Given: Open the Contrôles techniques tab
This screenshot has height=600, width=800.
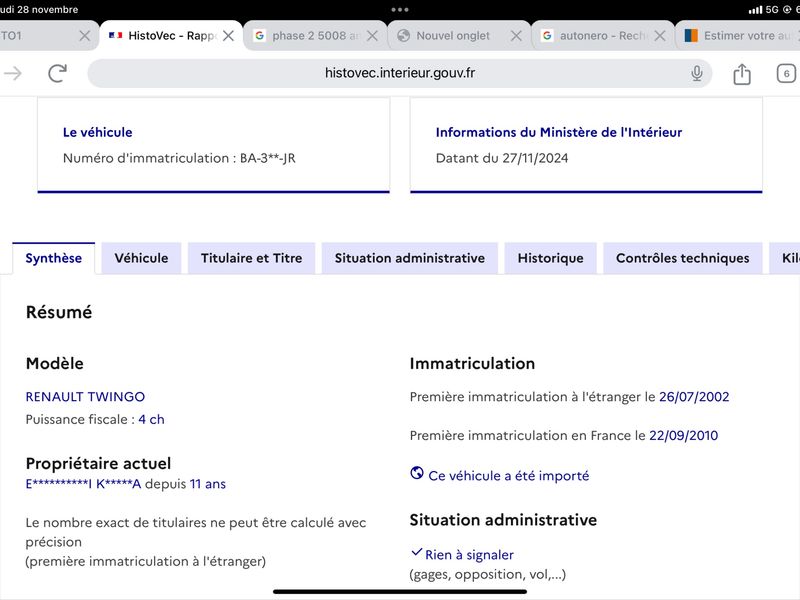Looking at the screenshot, I should pyautogui.click(x=683, y=258).
